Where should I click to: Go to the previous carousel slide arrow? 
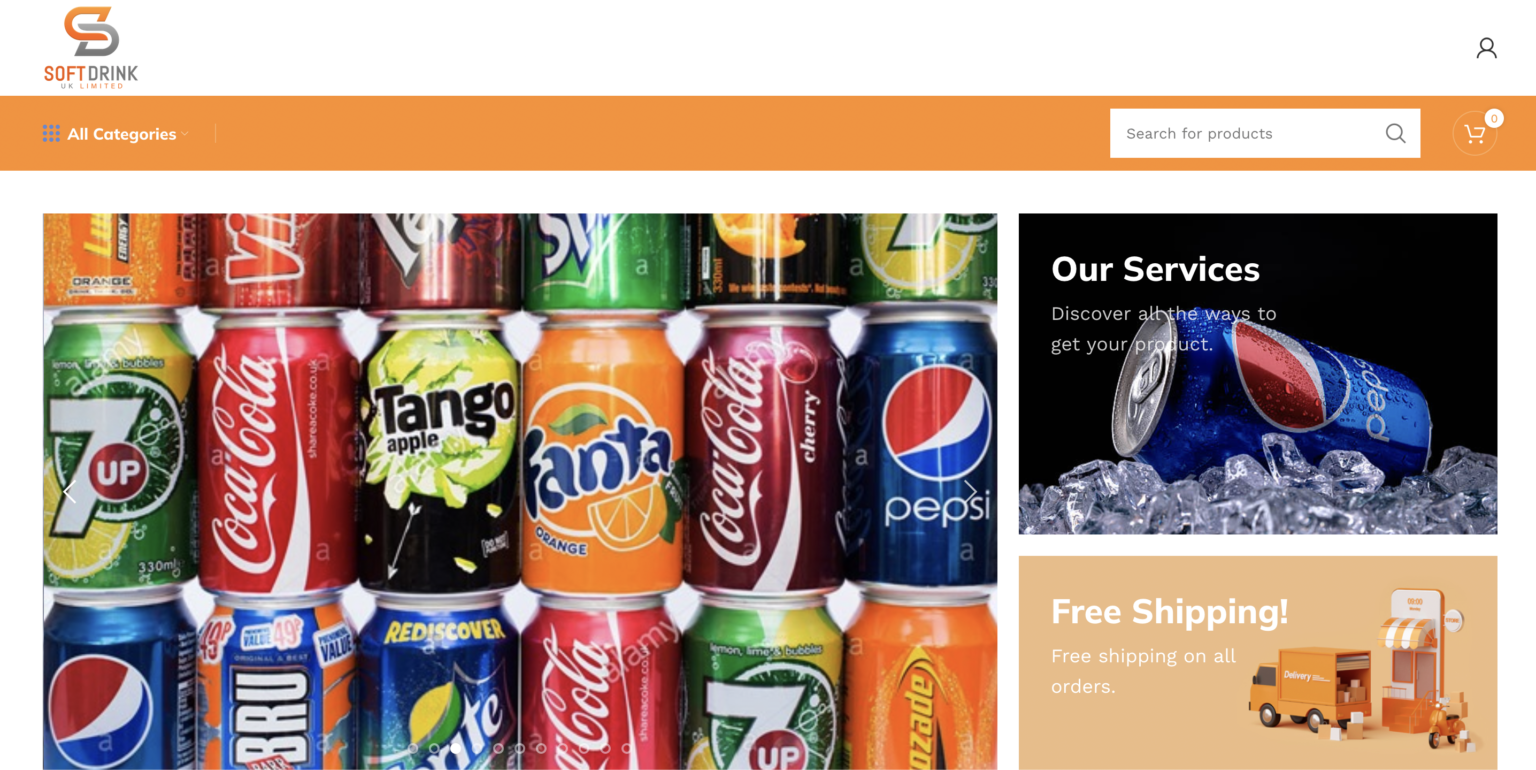tap(69, 491)
